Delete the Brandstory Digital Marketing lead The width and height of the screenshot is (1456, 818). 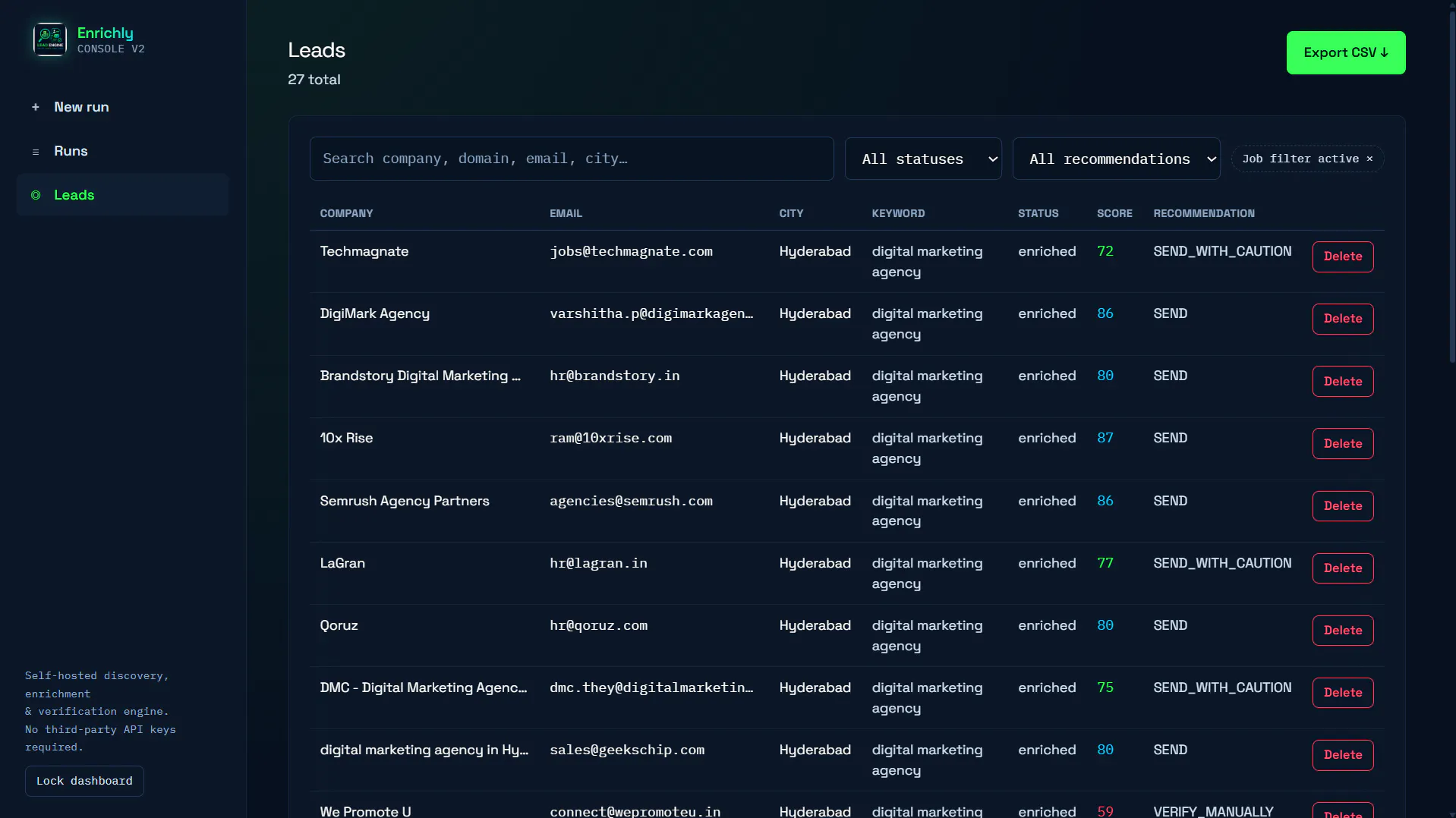pos(1342,381)
